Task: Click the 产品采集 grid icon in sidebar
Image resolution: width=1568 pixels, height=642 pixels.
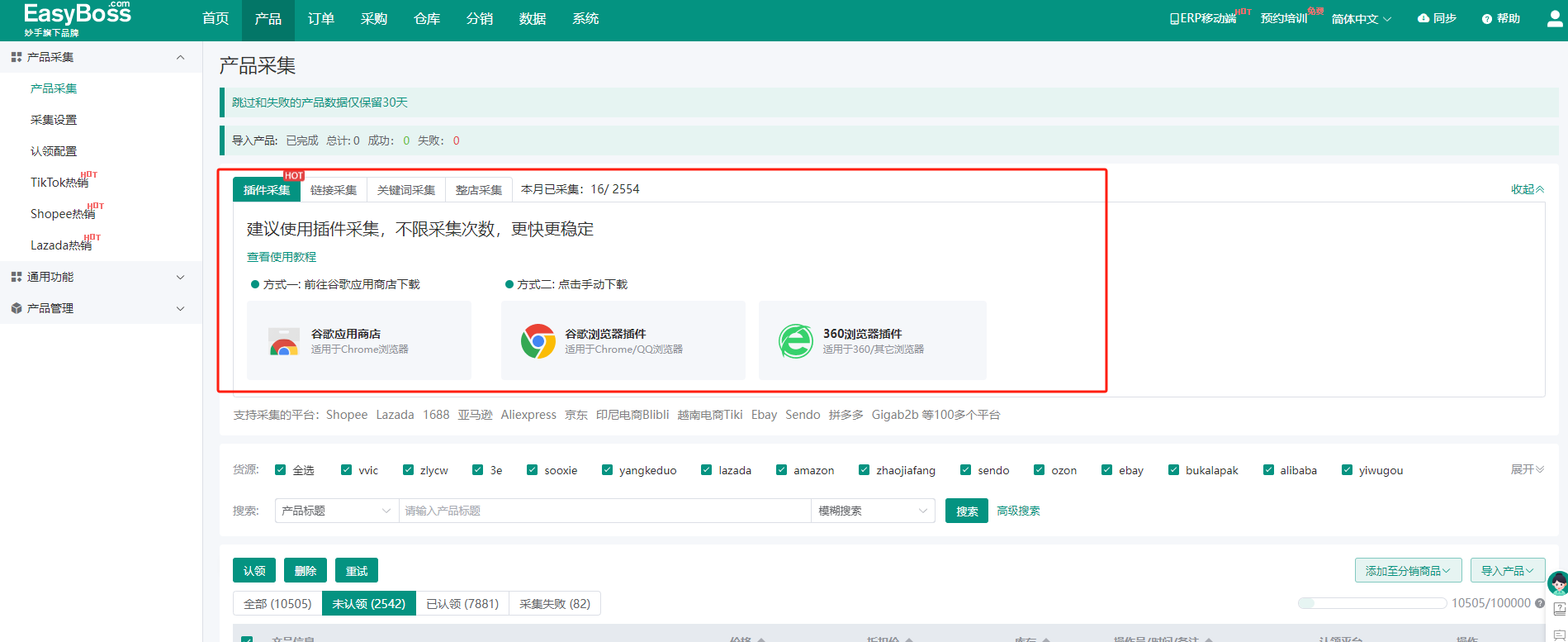Action: click(17, 57)
